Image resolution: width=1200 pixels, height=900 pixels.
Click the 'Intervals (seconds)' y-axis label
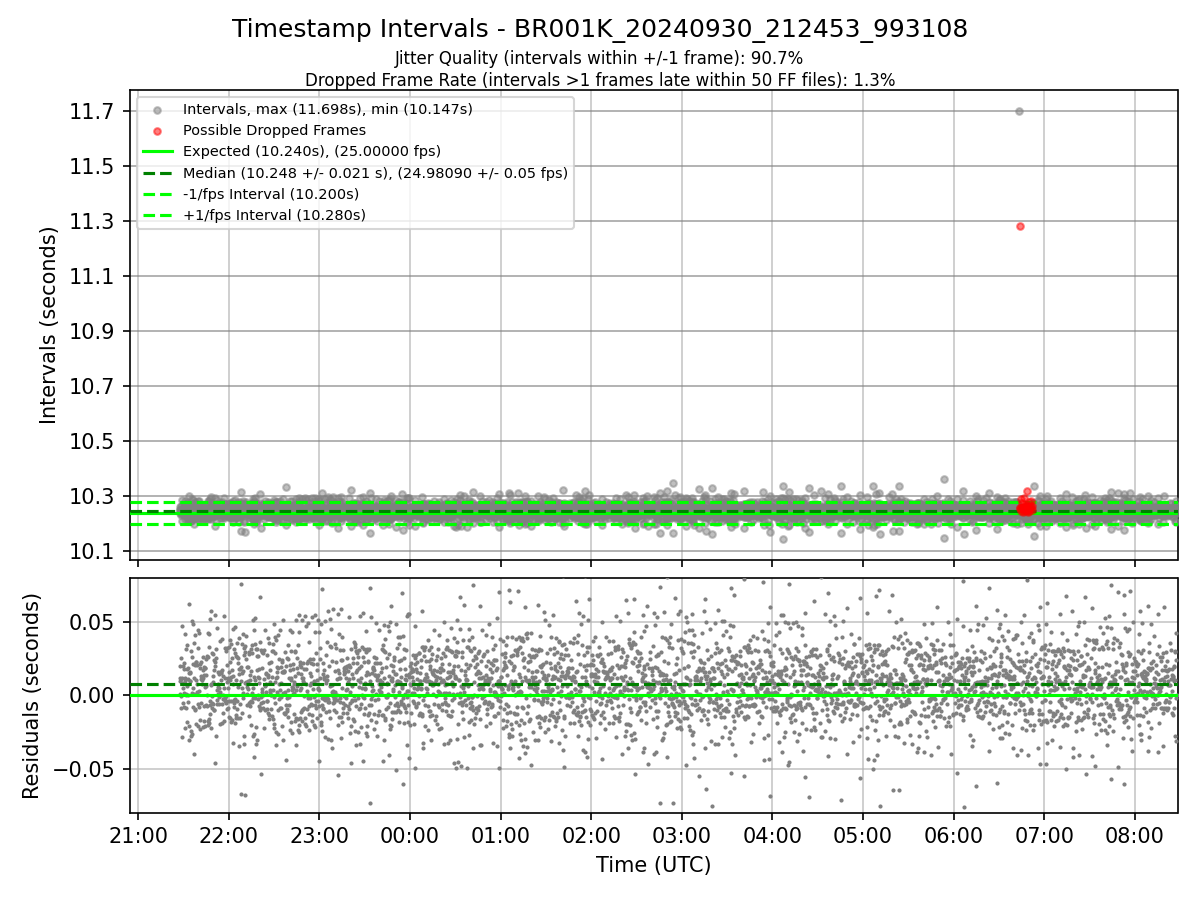tap(49, 325)
